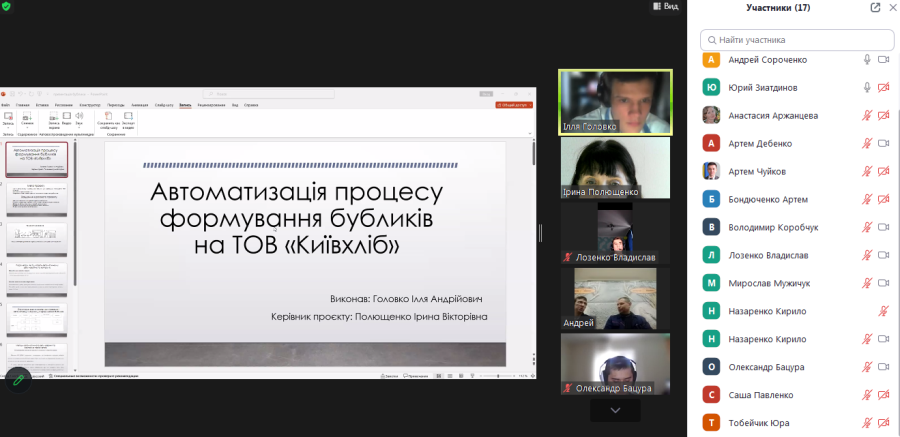Select slide 5 thumbnail in PowerPoint

pyautogui.click(x=37, y=320)
